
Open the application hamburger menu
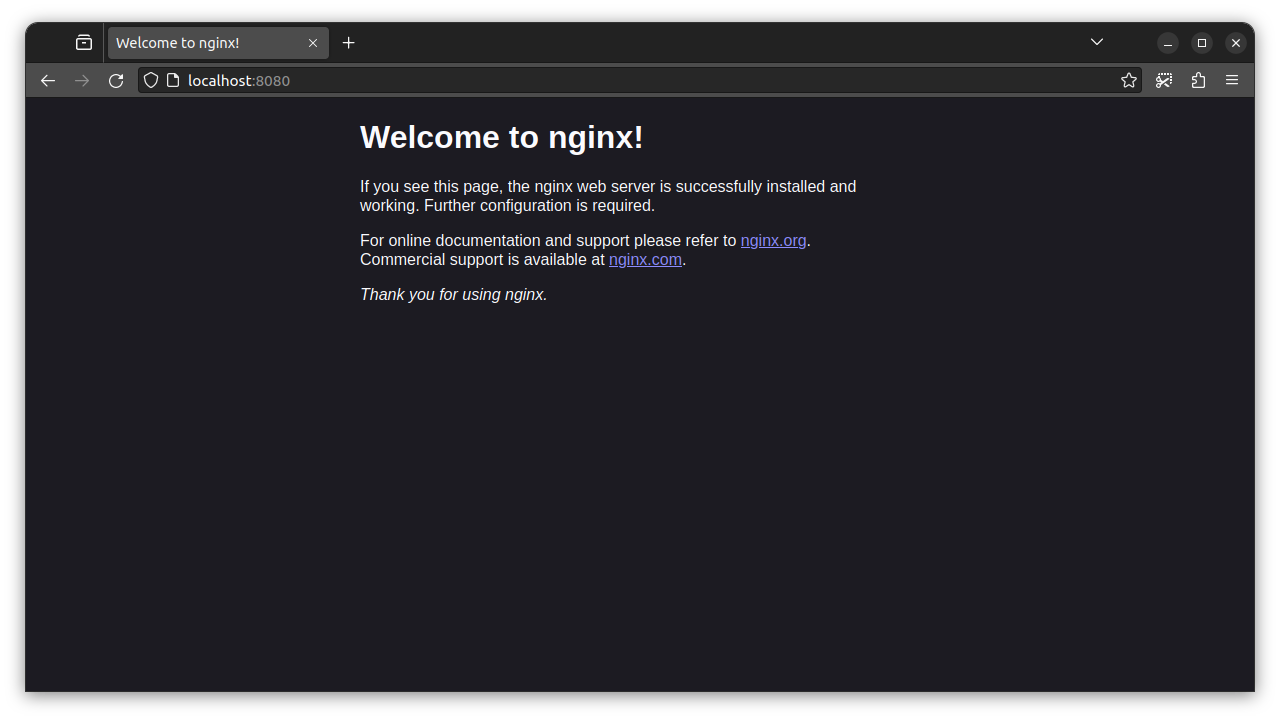[1232, 80]
